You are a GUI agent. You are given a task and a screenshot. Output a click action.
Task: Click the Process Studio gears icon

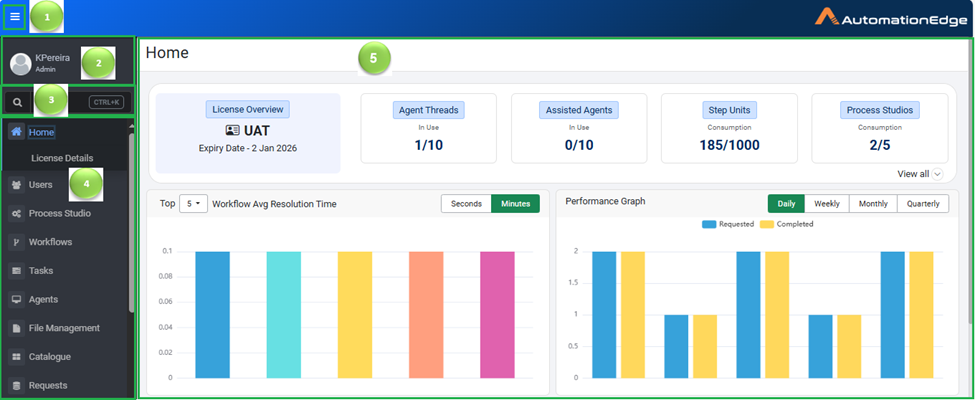(17, 214)
